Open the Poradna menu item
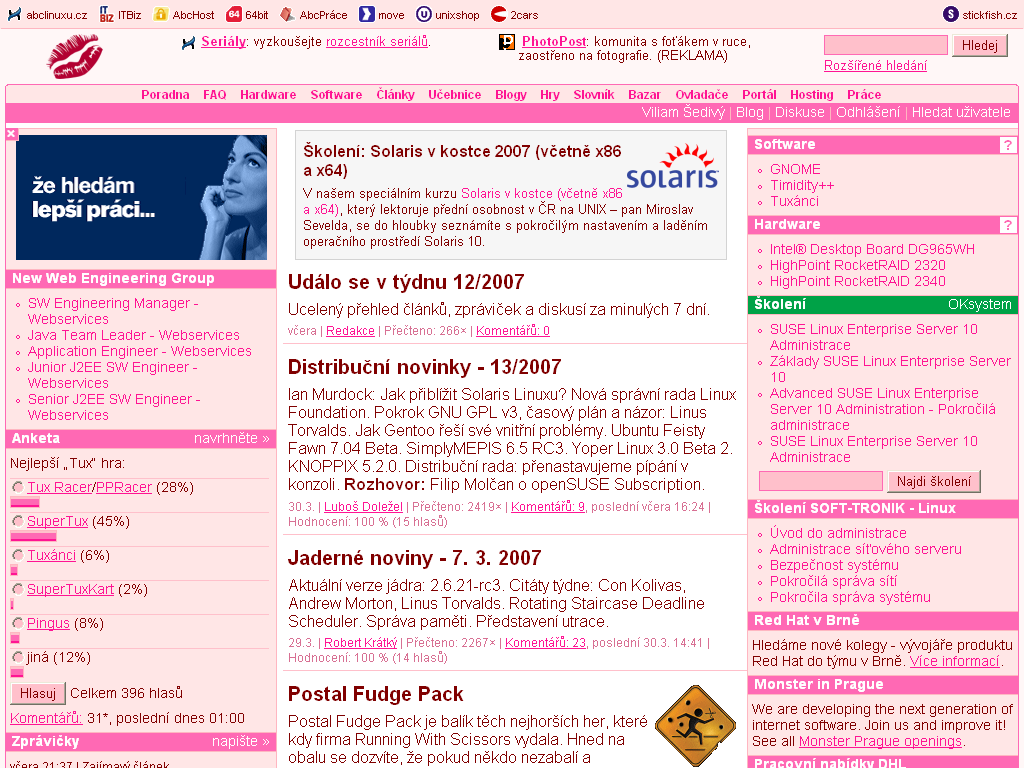The height and width of the screenshot is (768, 1024). 165,95
